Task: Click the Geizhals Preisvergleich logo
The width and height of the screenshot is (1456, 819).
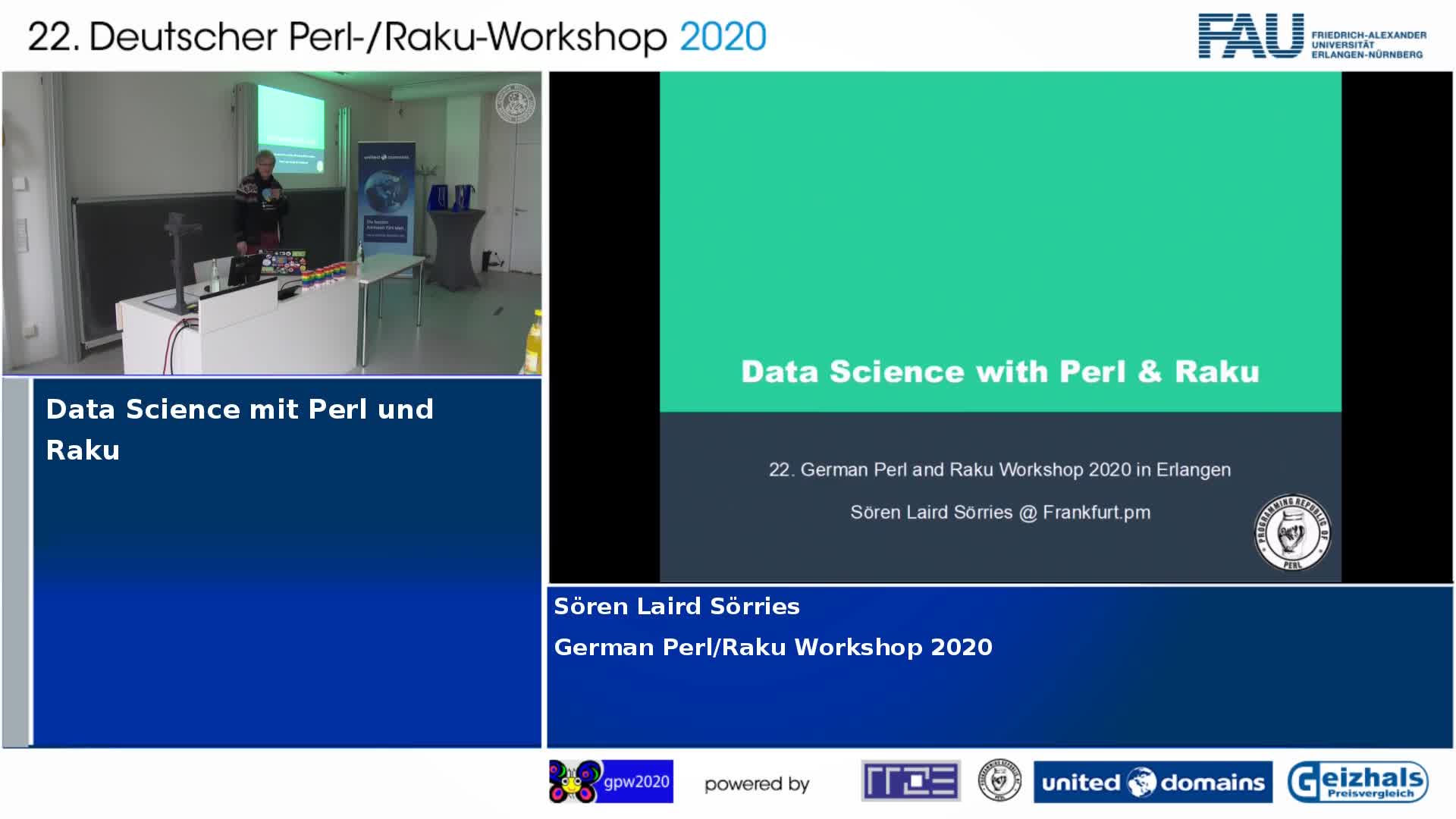Action: 1357,782
